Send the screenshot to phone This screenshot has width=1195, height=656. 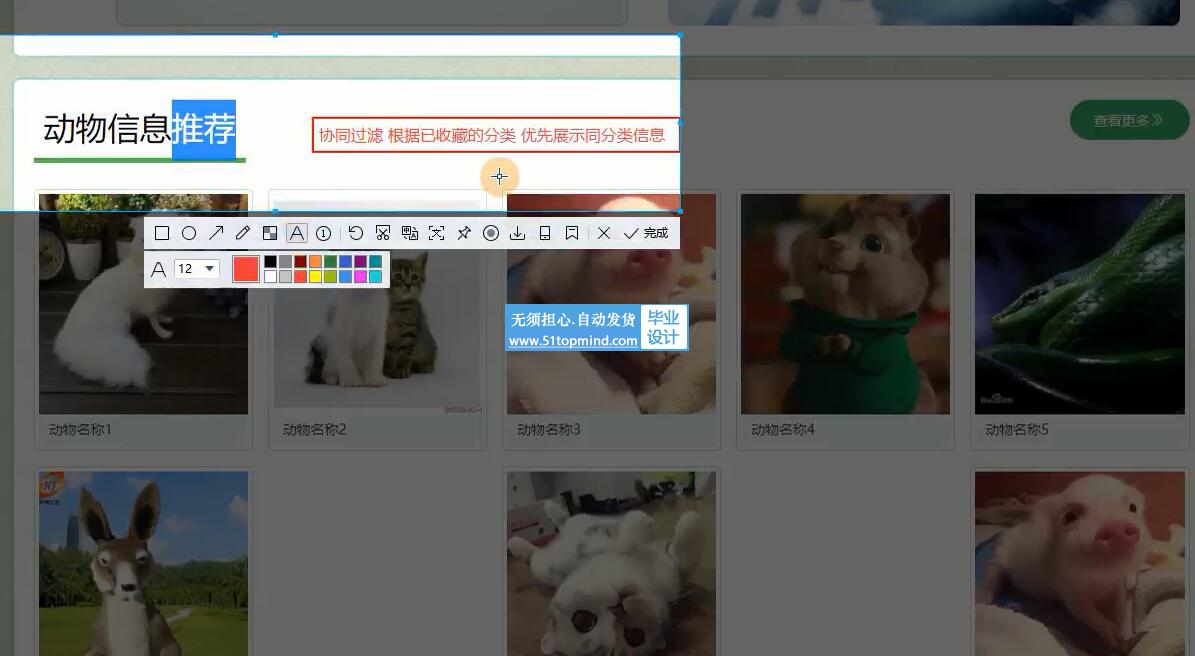tap(545, 233)
